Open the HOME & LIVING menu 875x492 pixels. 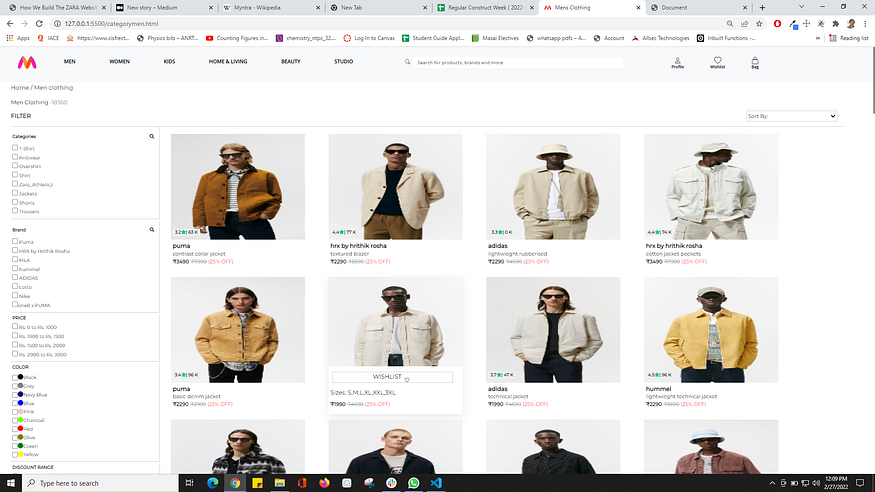228,61
